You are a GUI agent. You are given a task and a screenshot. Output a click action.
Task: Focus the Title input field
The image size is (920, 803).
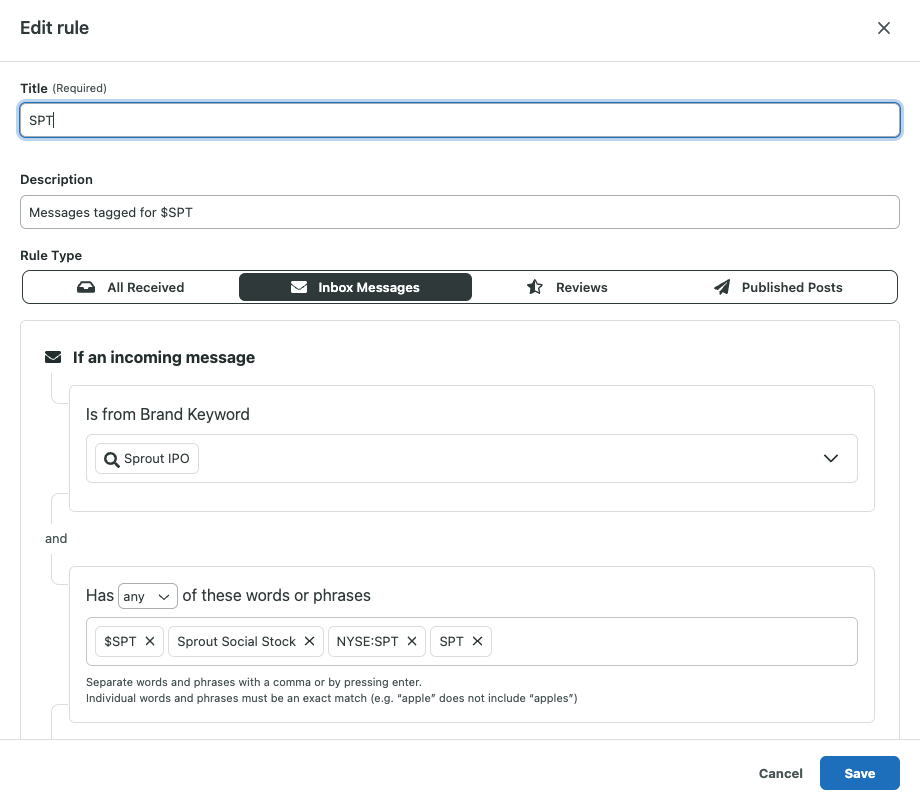tap(460, 120)
